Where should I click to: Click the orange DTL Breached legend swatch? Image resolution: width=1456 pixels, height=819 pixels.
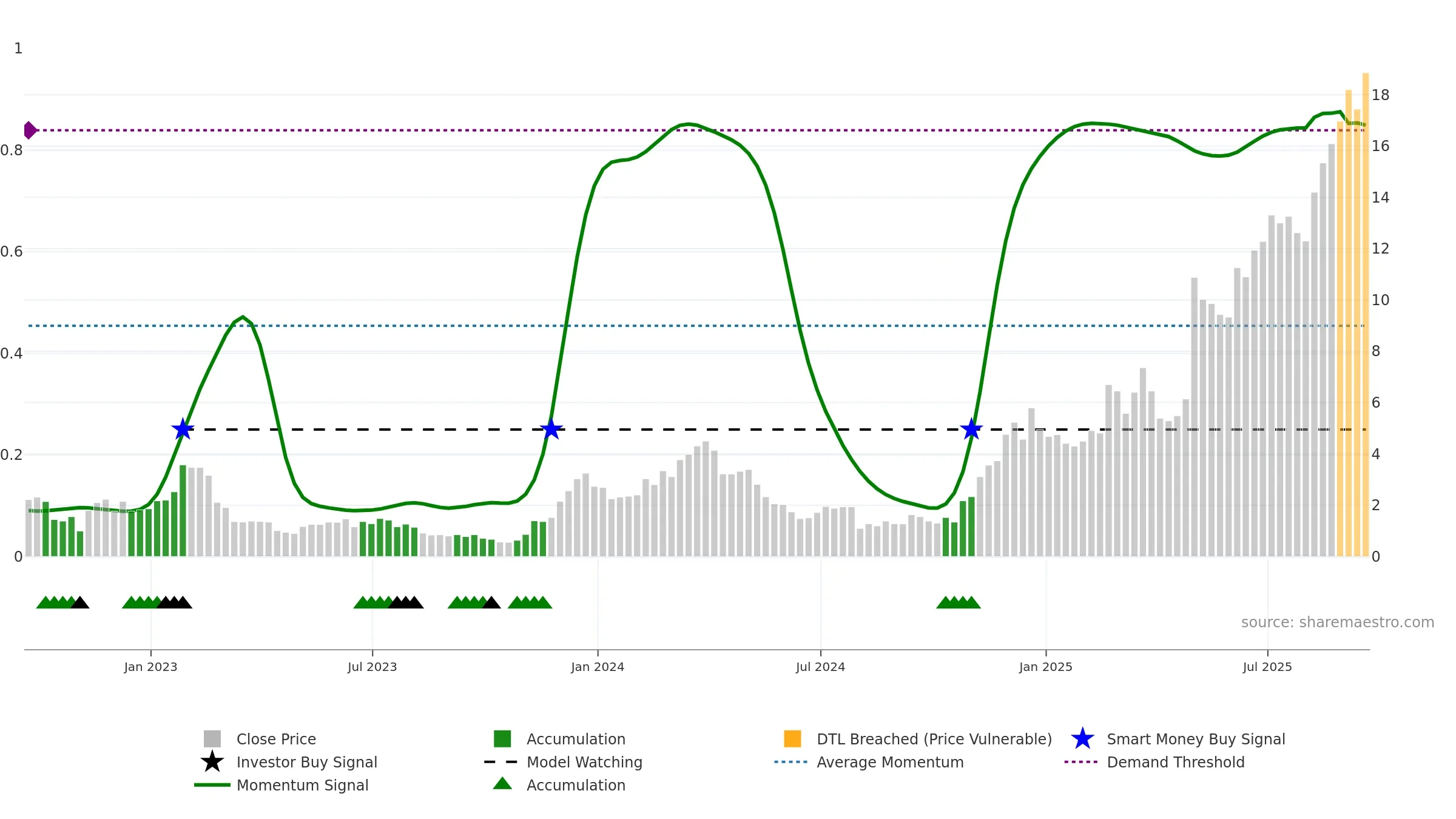point(792,739)
